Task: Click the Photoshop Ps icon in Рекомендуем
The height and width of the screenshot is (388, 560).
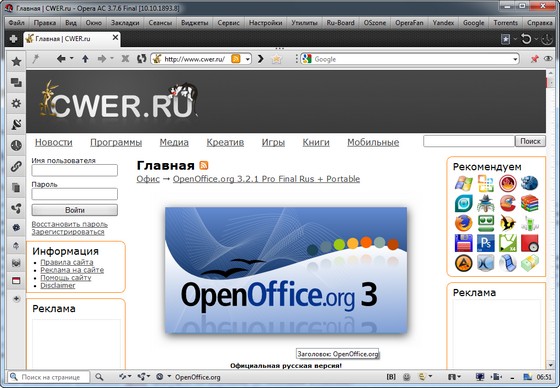Action: click(x=486, y=243)
